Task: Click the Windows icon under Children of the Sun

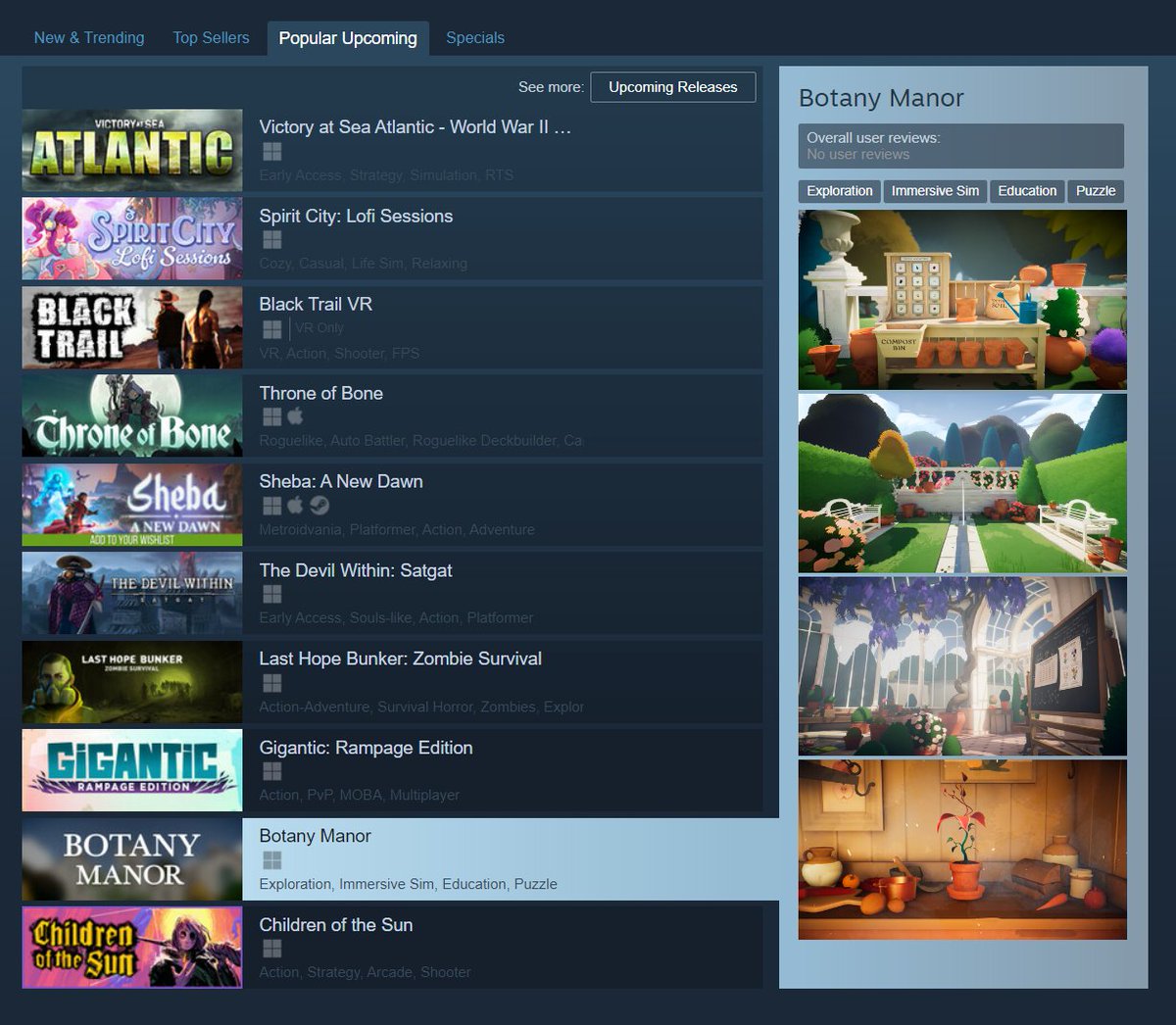Action: (272, 949)
